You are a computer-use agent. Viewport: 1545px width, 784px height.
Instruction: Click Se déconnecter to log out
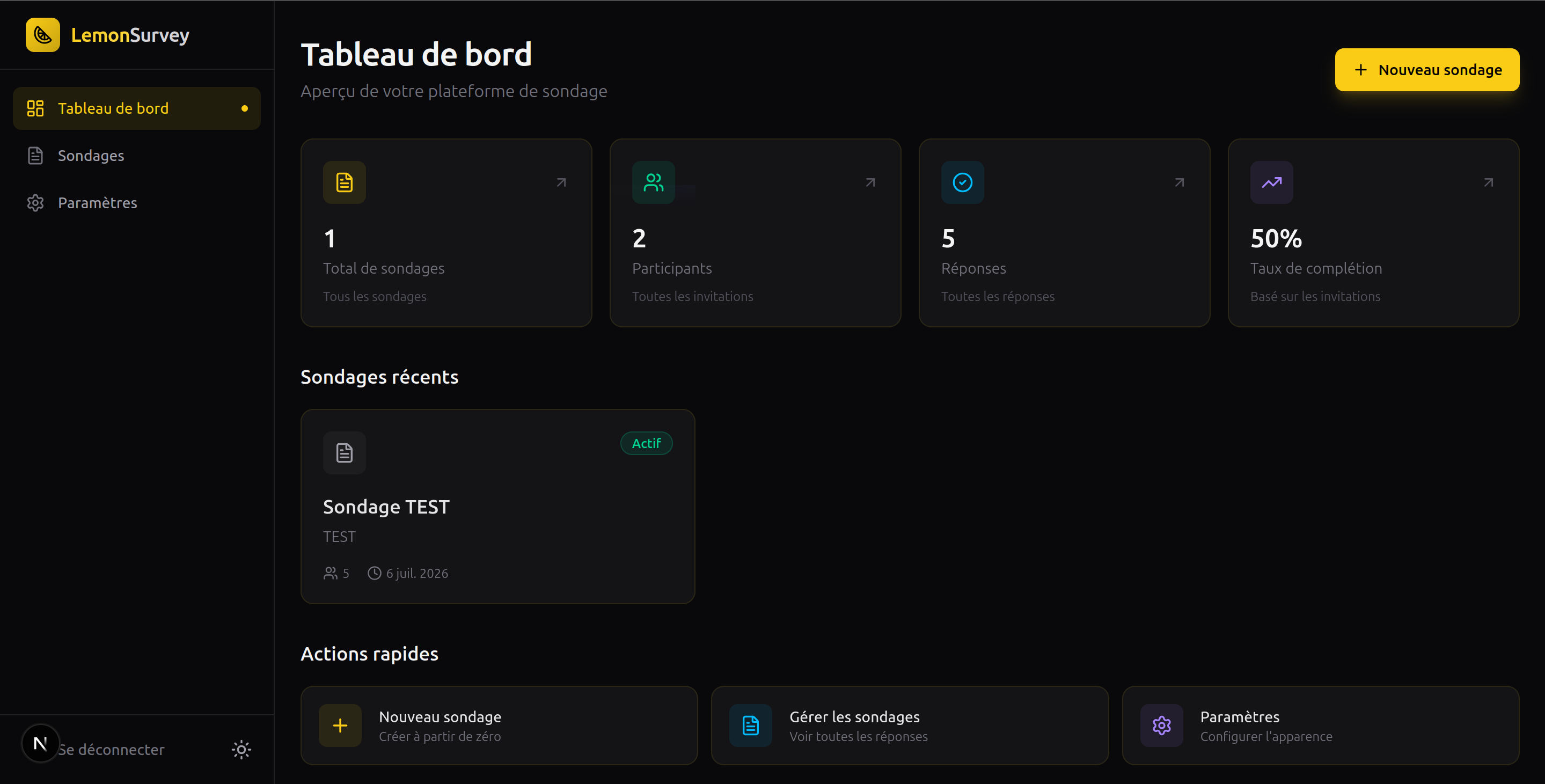[111, 749]
